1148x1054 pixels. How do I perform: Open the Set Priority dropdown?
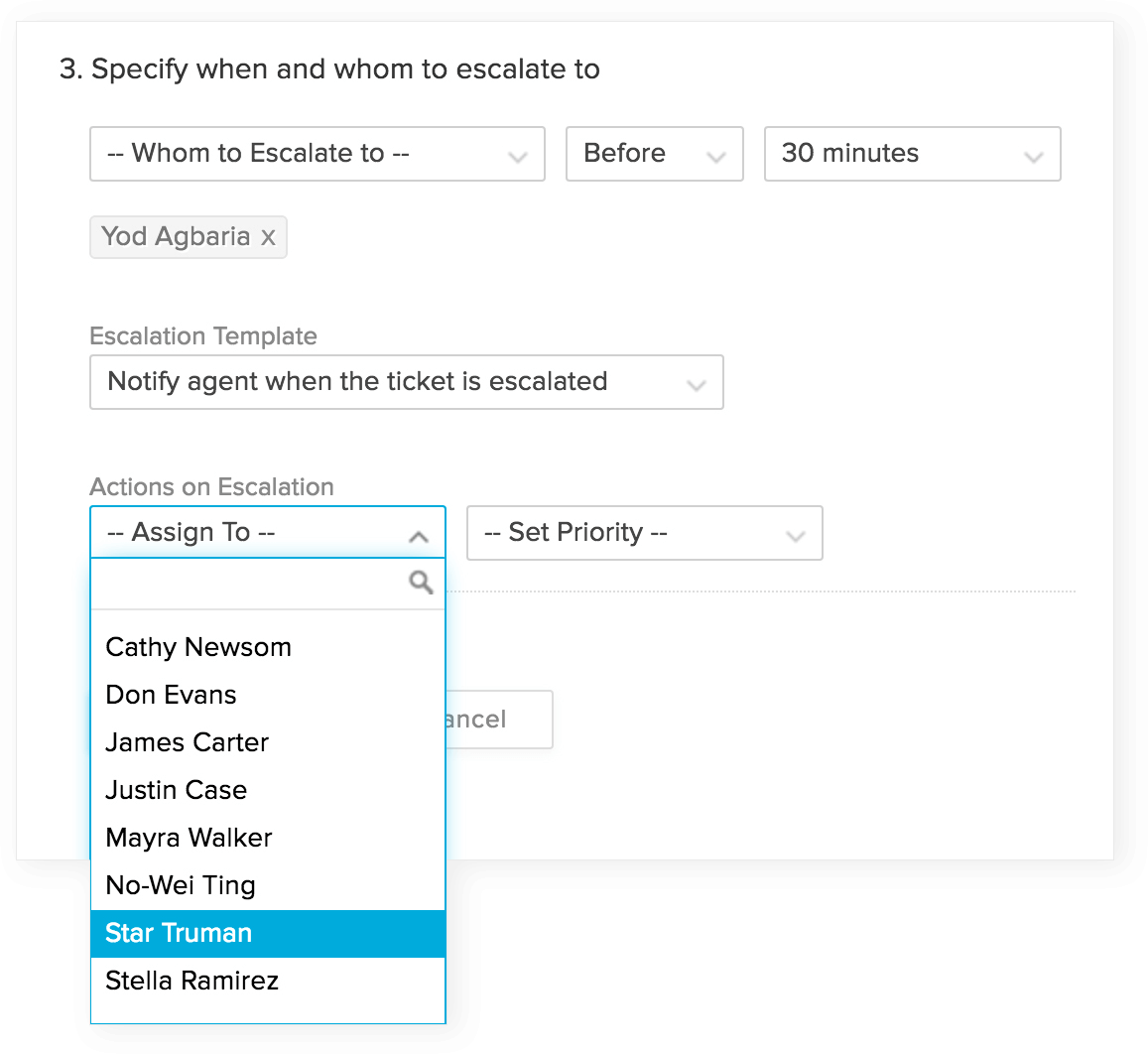[x=644, y=533]
